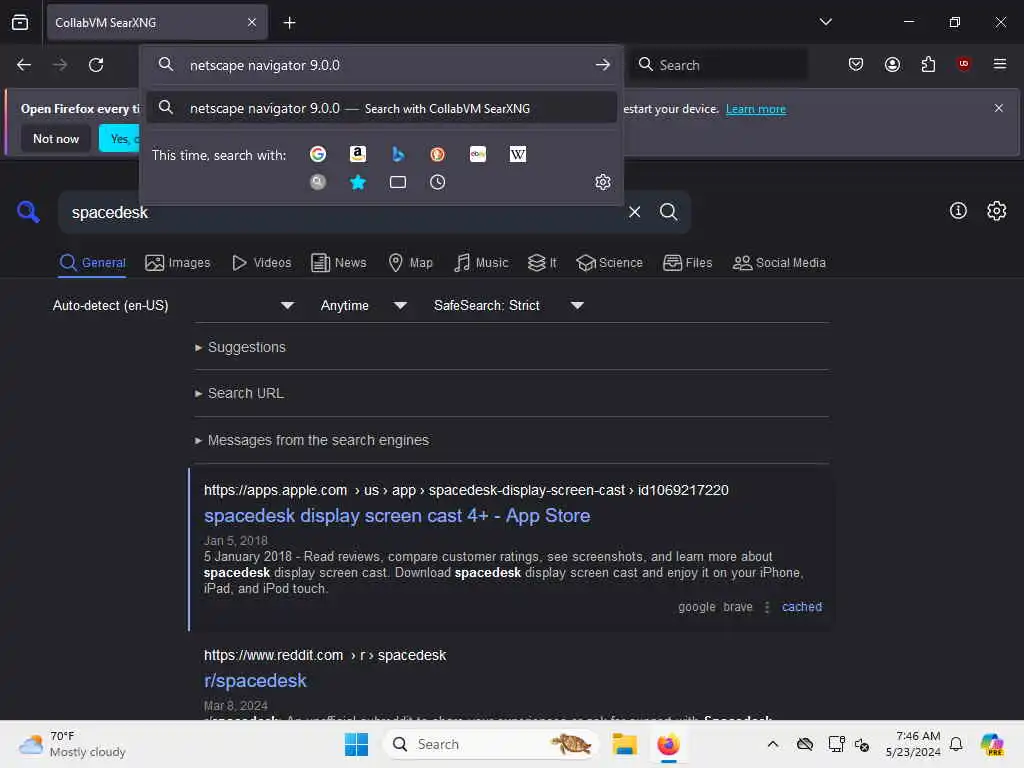Switch to the It category tab
Screen dimensions: 1024x768
(542, 263)
